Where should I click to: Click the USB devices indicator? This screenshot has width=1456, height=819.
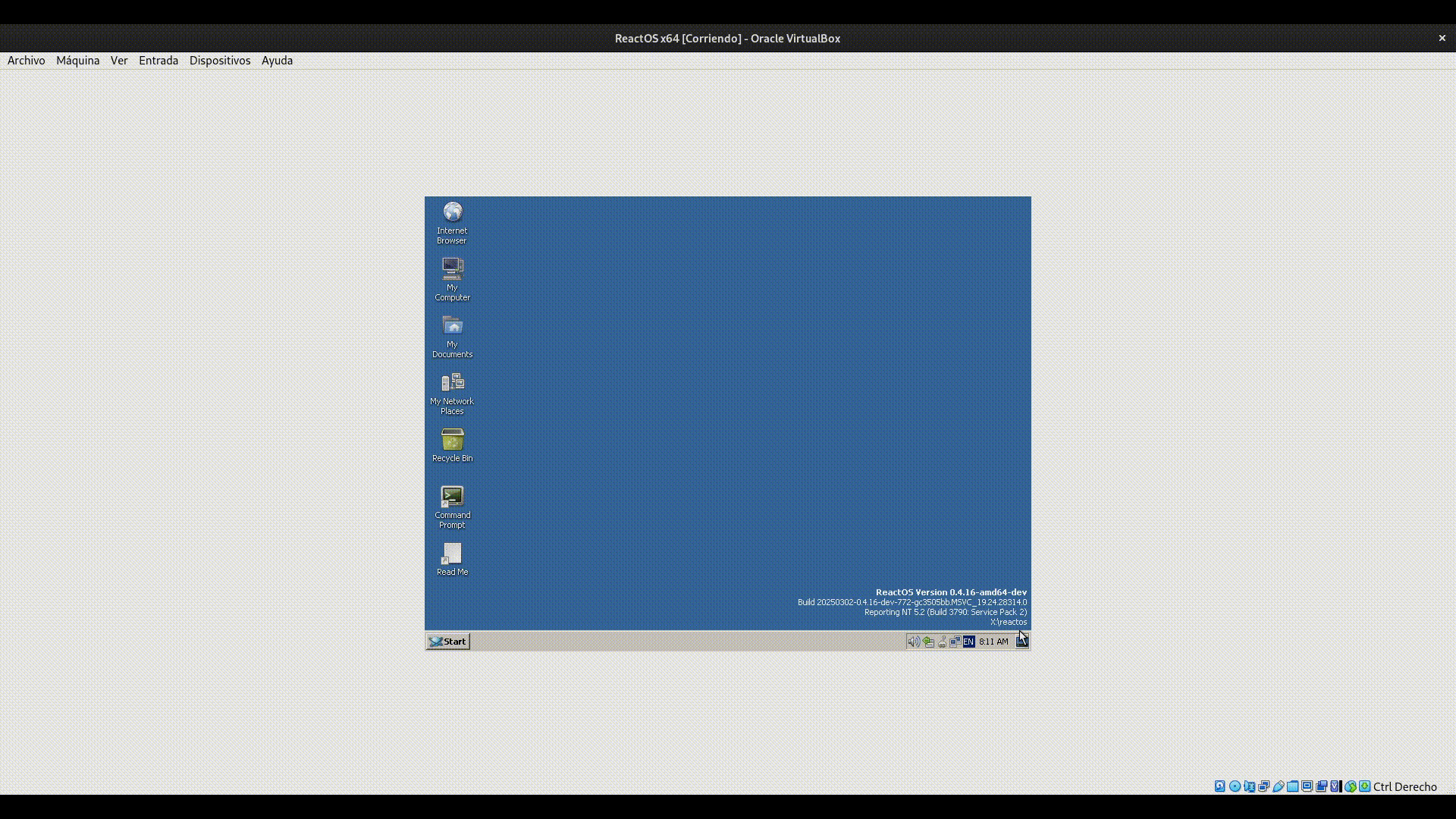tap(1279, 786)
